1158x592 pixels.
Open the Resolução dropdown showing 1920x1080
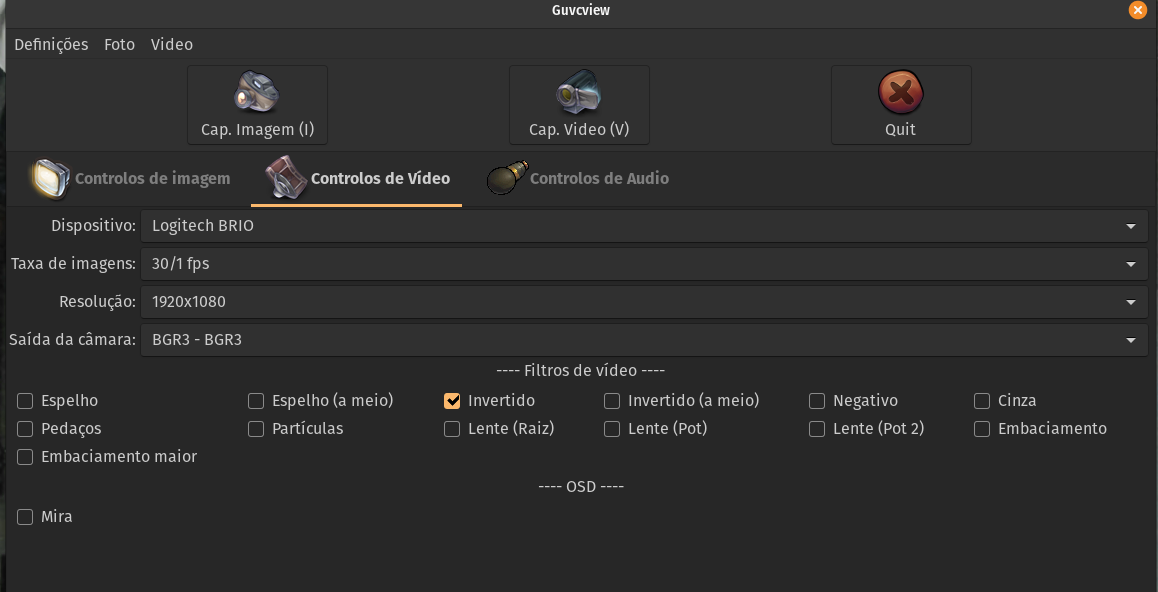pos(644,302)
